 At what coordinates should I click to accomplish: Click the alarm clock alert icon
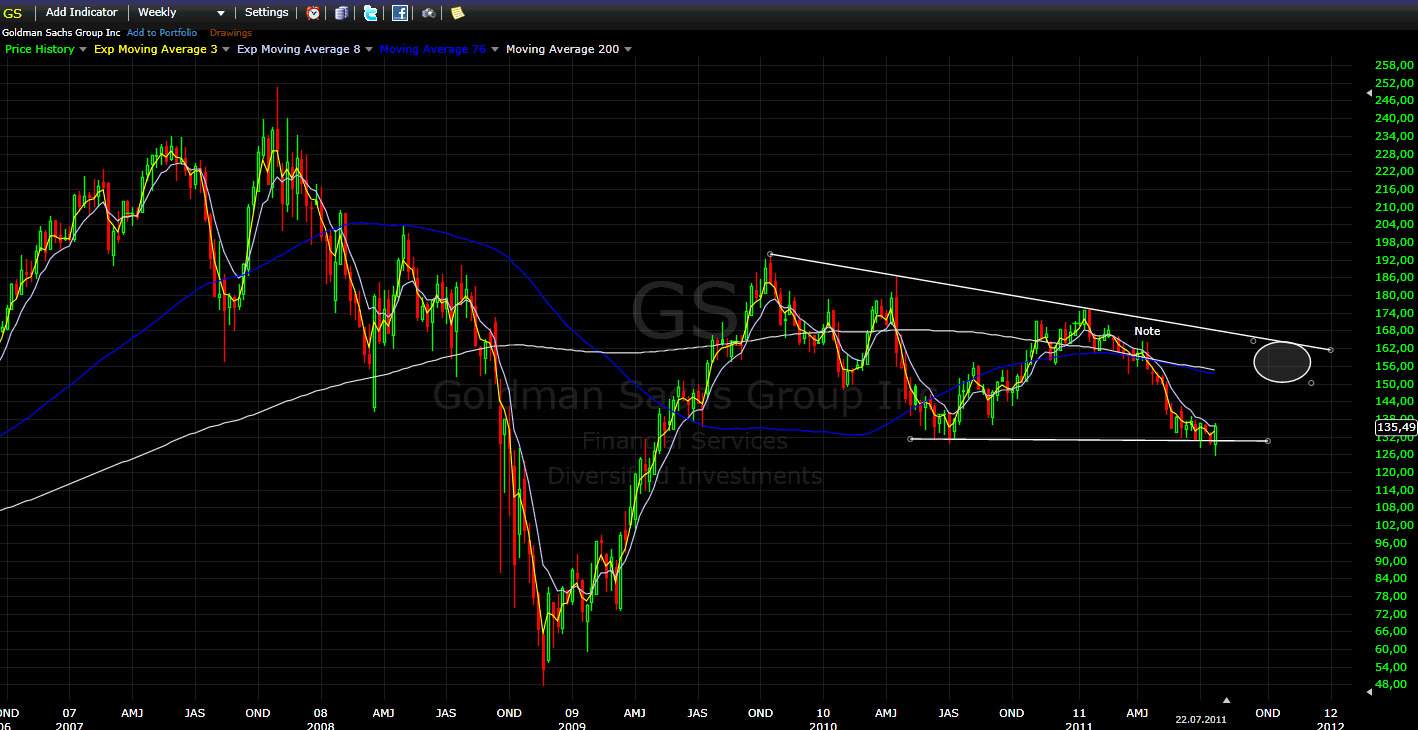313,13
